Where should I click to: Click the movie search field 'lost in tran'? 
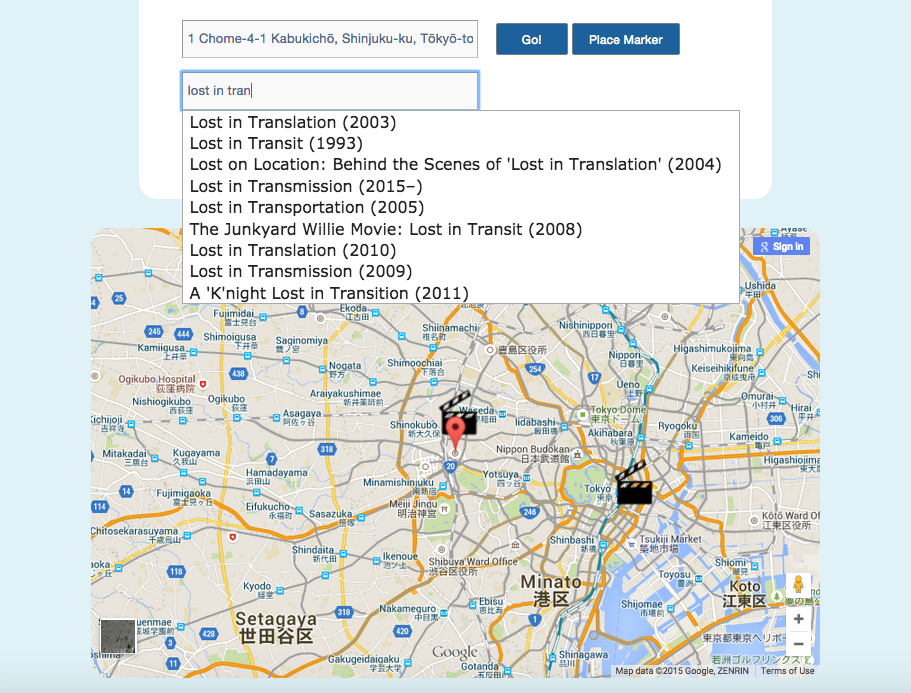(x=330, y=91)
